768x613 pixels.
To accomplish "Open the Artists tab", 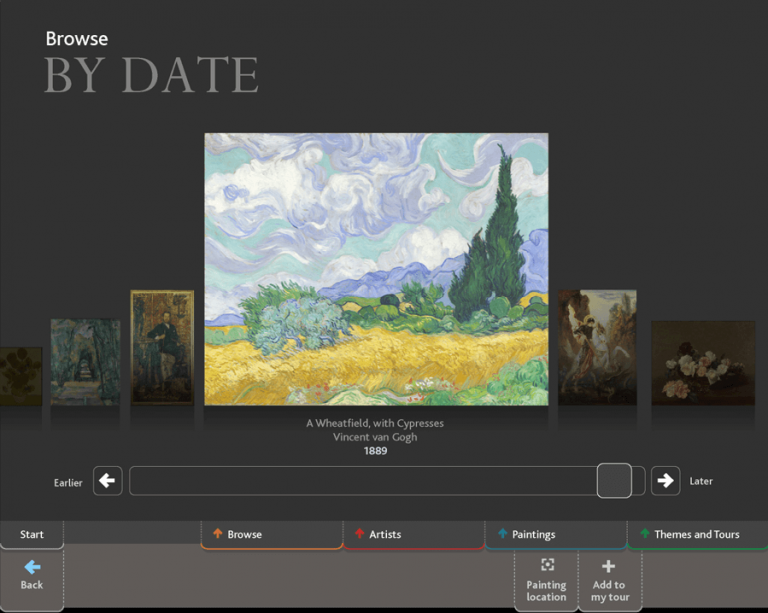I will (x=414, y=535).
